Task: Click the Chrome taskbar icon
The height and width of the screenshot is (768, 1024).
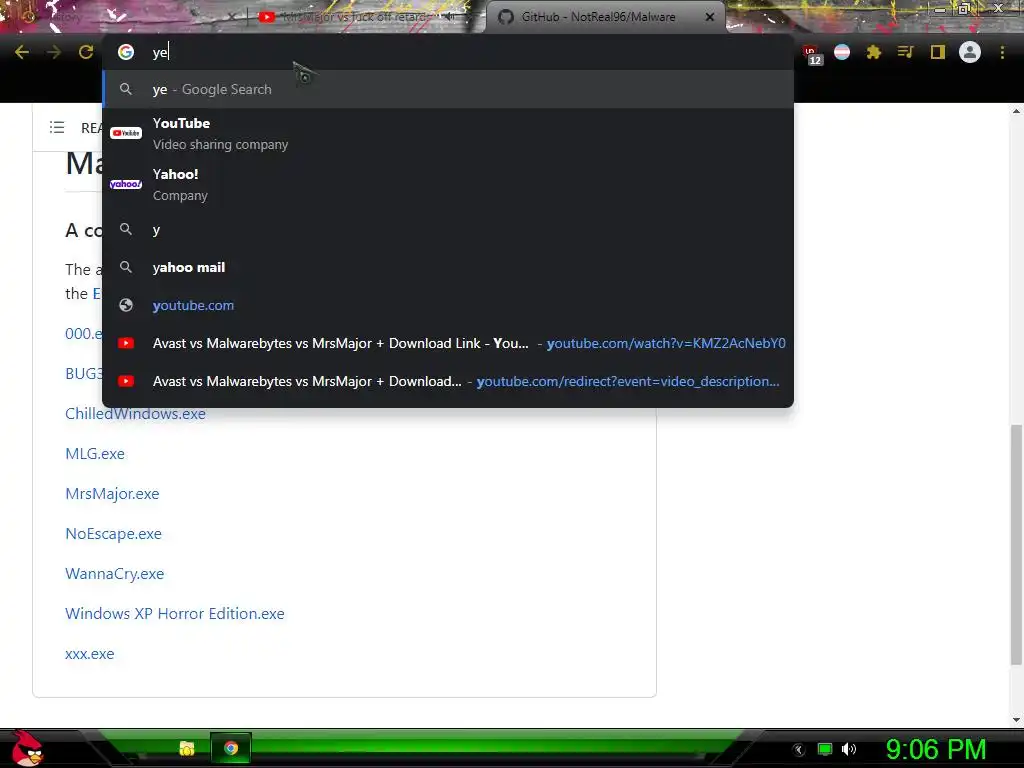Action: click(231, 748)
